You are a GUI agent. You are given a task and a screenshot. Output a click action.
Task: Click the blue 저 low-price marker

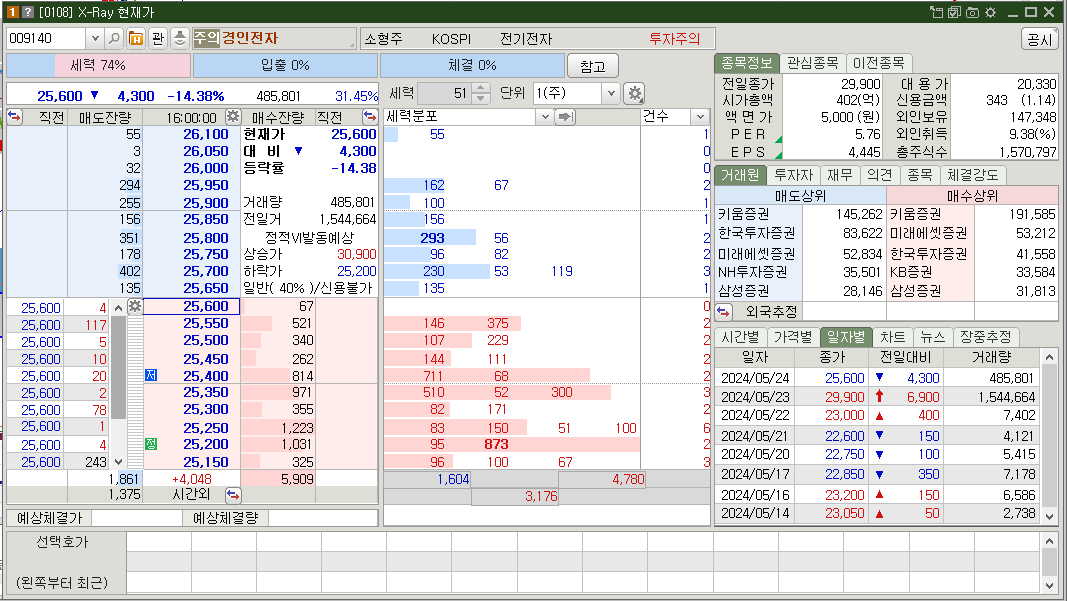[x=151, y=376]
